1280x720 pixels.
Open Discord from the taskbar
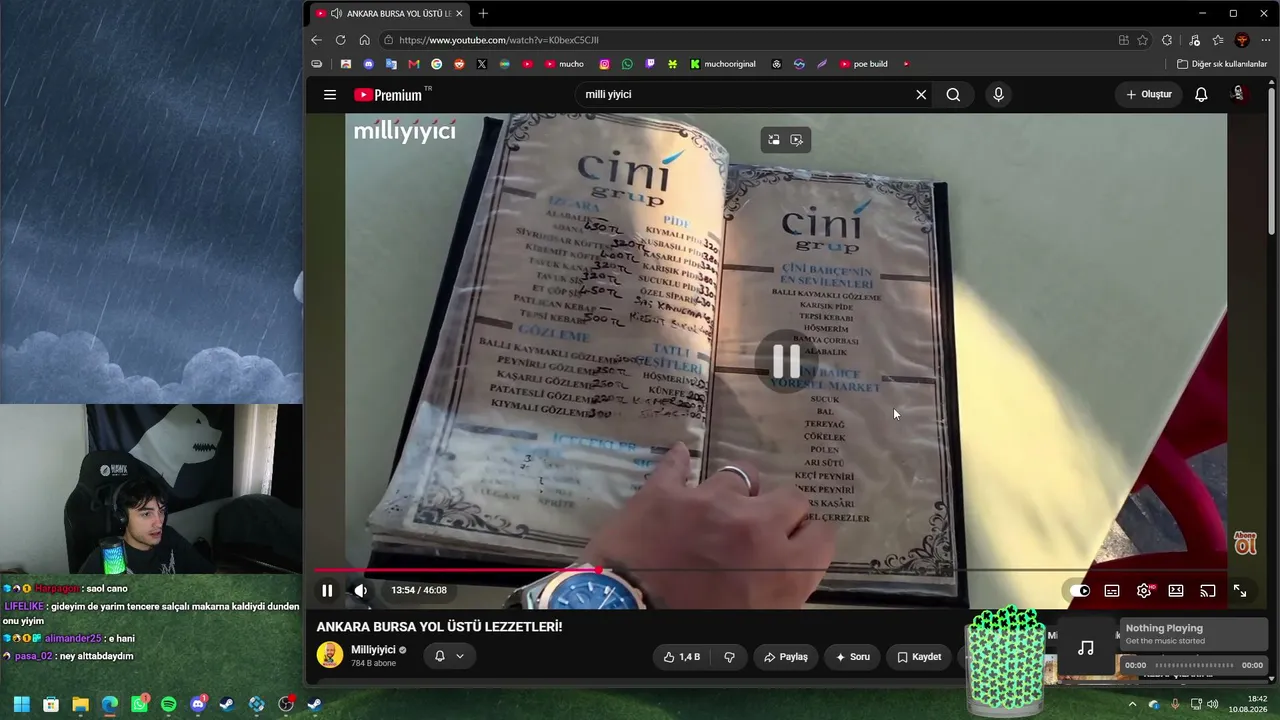pos(198,704)
